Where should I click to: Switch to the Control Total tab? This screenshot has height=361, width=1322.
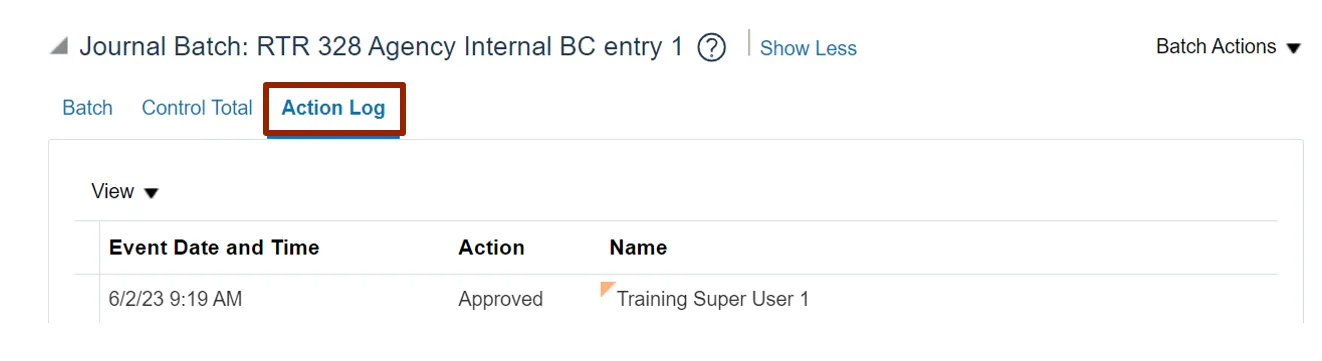(x=197, y=108)
